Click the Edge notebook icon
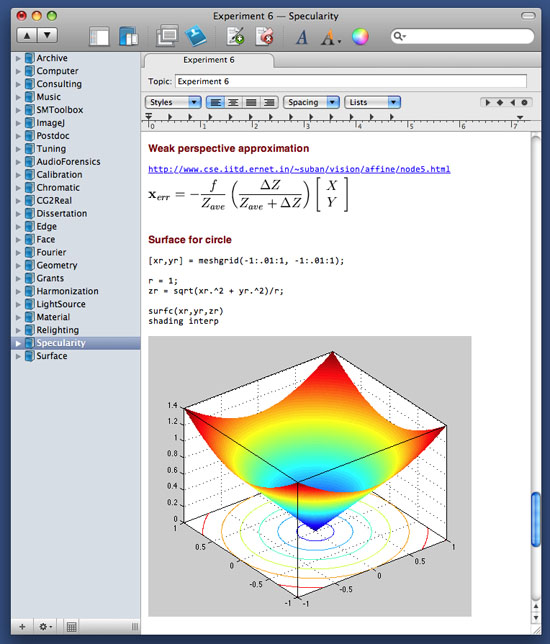Screen dimensions: 550x644 (x=30, y=226)
